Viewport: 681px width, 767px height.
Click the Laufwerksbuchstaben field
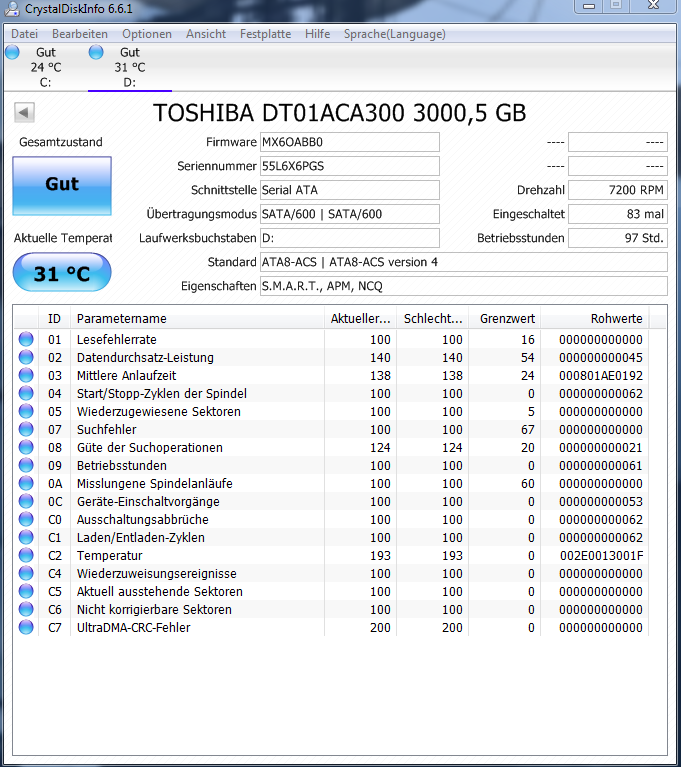coord(350,238)
